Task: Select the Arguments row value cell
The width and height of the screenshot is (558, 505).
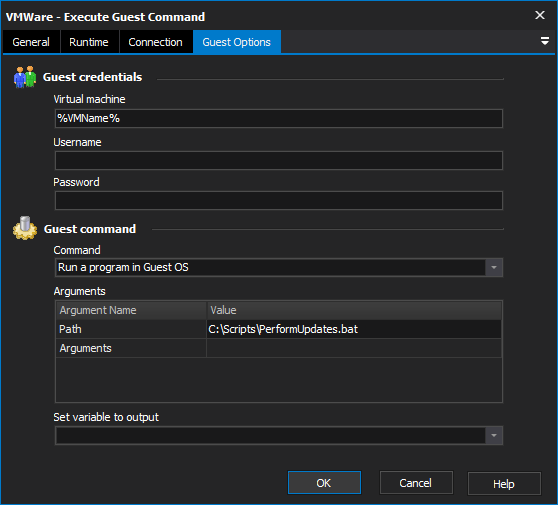Action: point(354,348)
